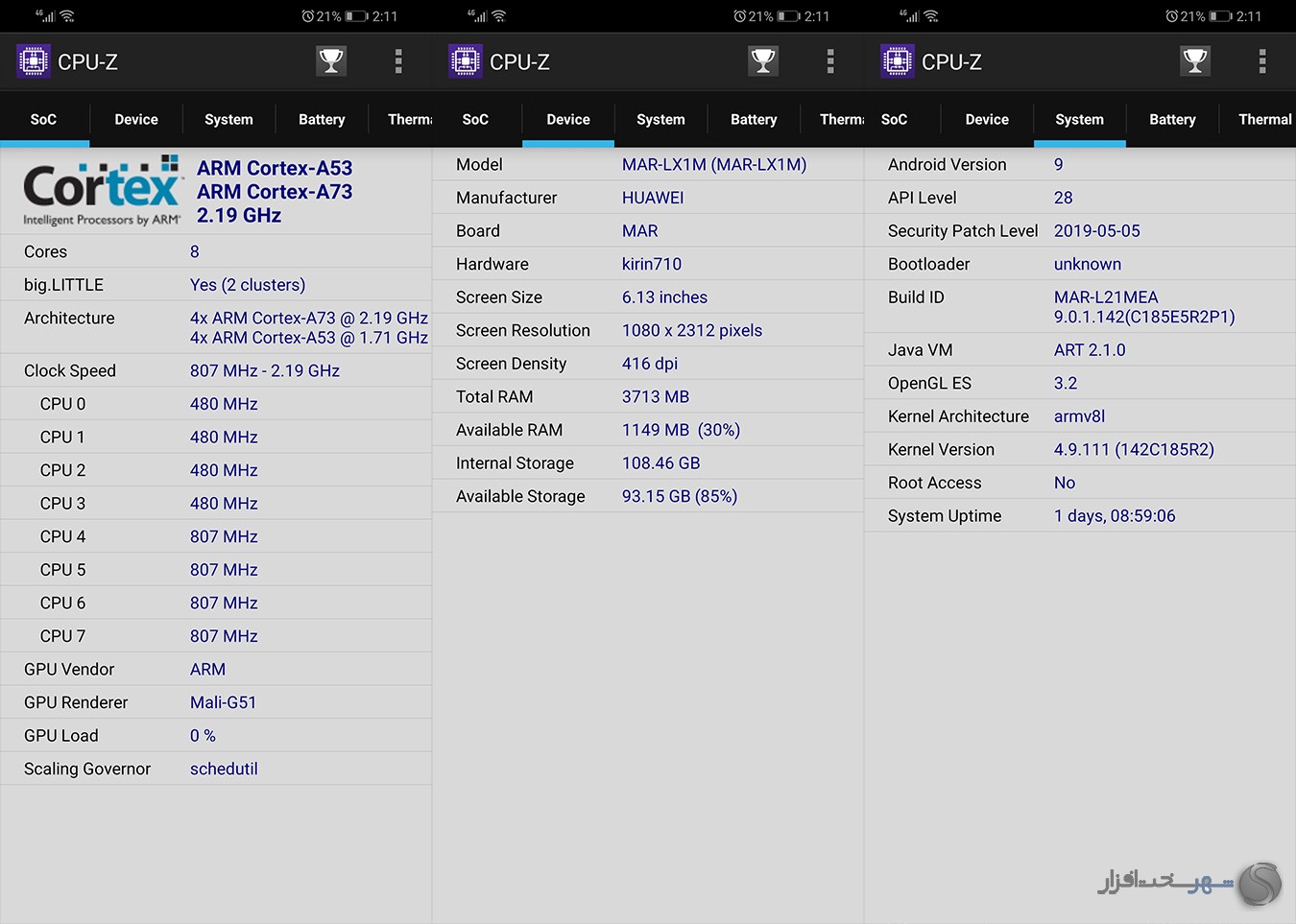Select the SoC tab in the left screen
The width and height of the screenshot is (1296, 924).
[43, 119]
